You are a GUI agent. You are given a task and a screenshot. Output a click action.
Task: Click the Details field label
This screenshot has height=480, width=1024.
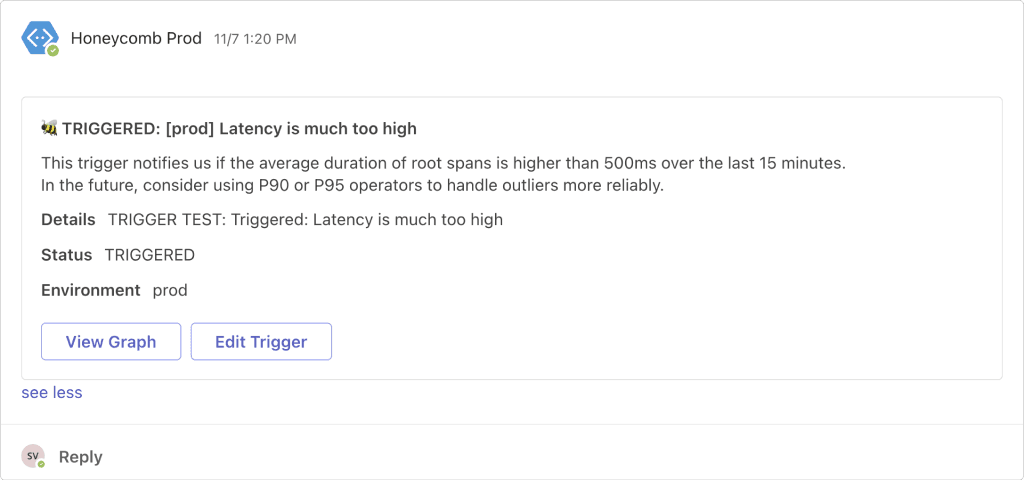68,219
